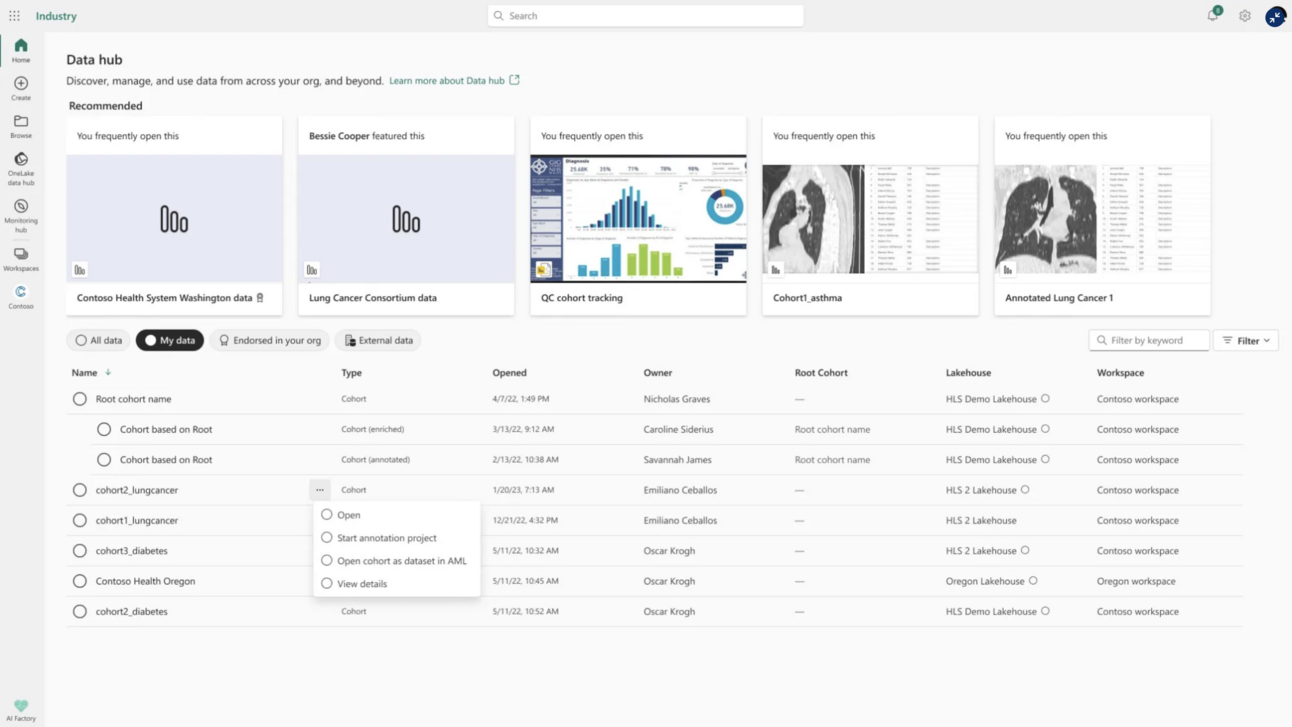The image size is (1292, 727).
Task: Click more options ellipsis on cohort2_lungcancer
Action: pos(320,490)
